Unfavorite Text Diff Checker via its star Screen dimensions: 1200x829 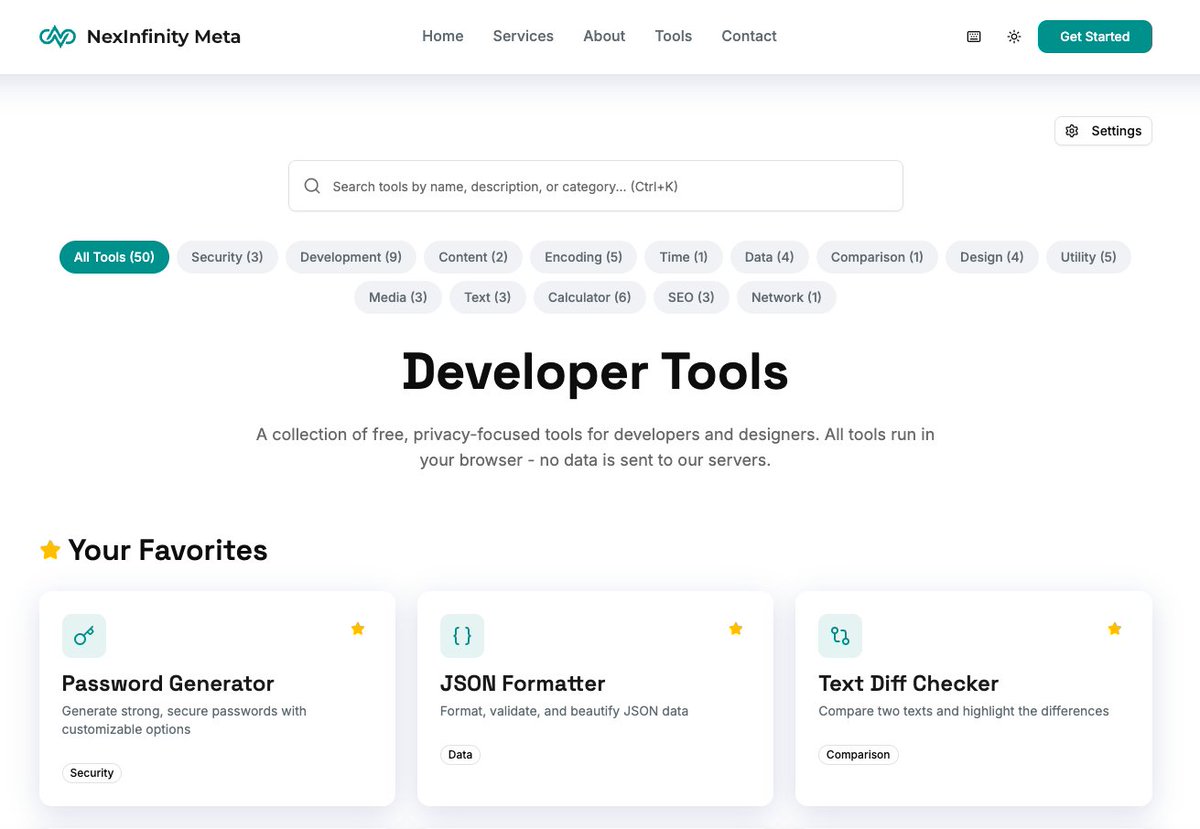click(1114, 629)
